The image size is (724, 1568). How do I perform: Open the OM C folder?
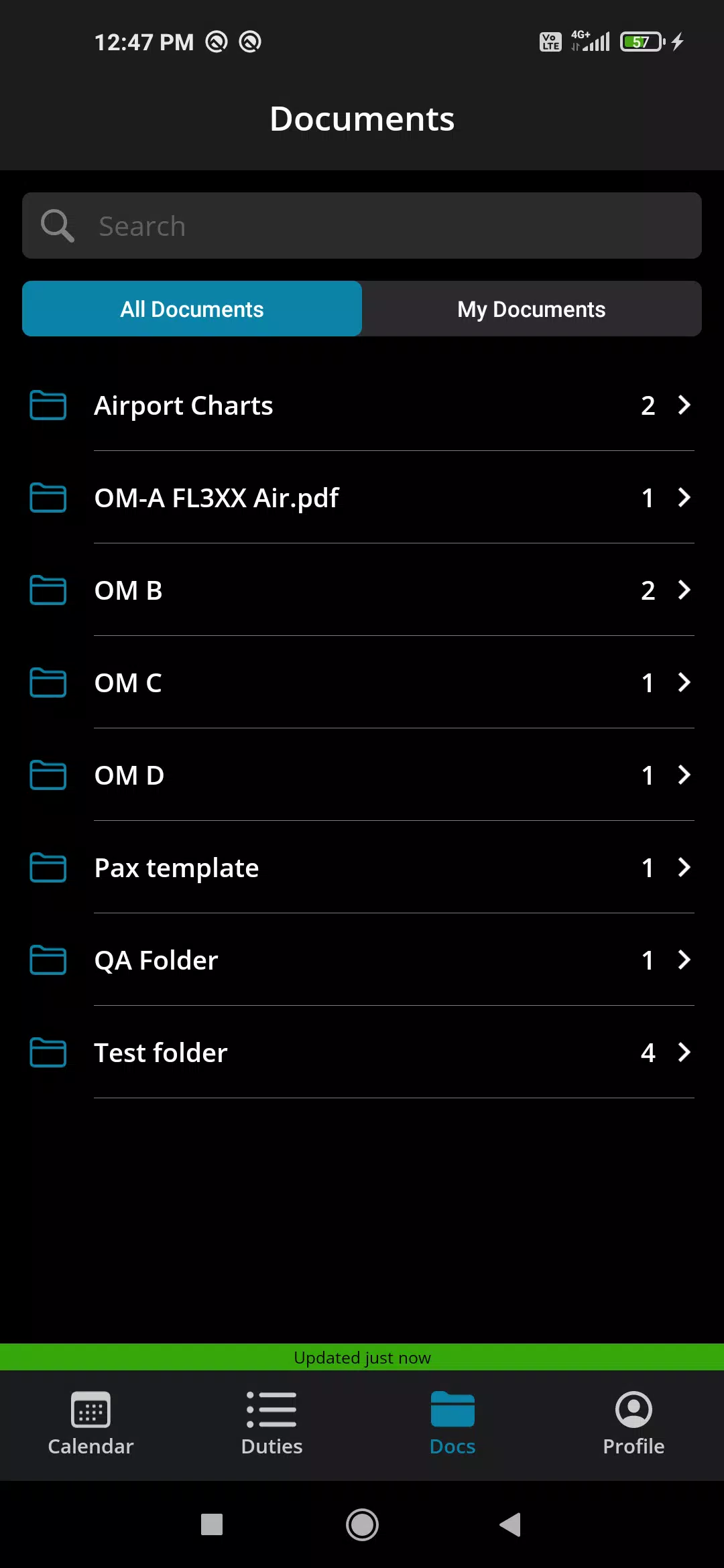click(362, 682)
